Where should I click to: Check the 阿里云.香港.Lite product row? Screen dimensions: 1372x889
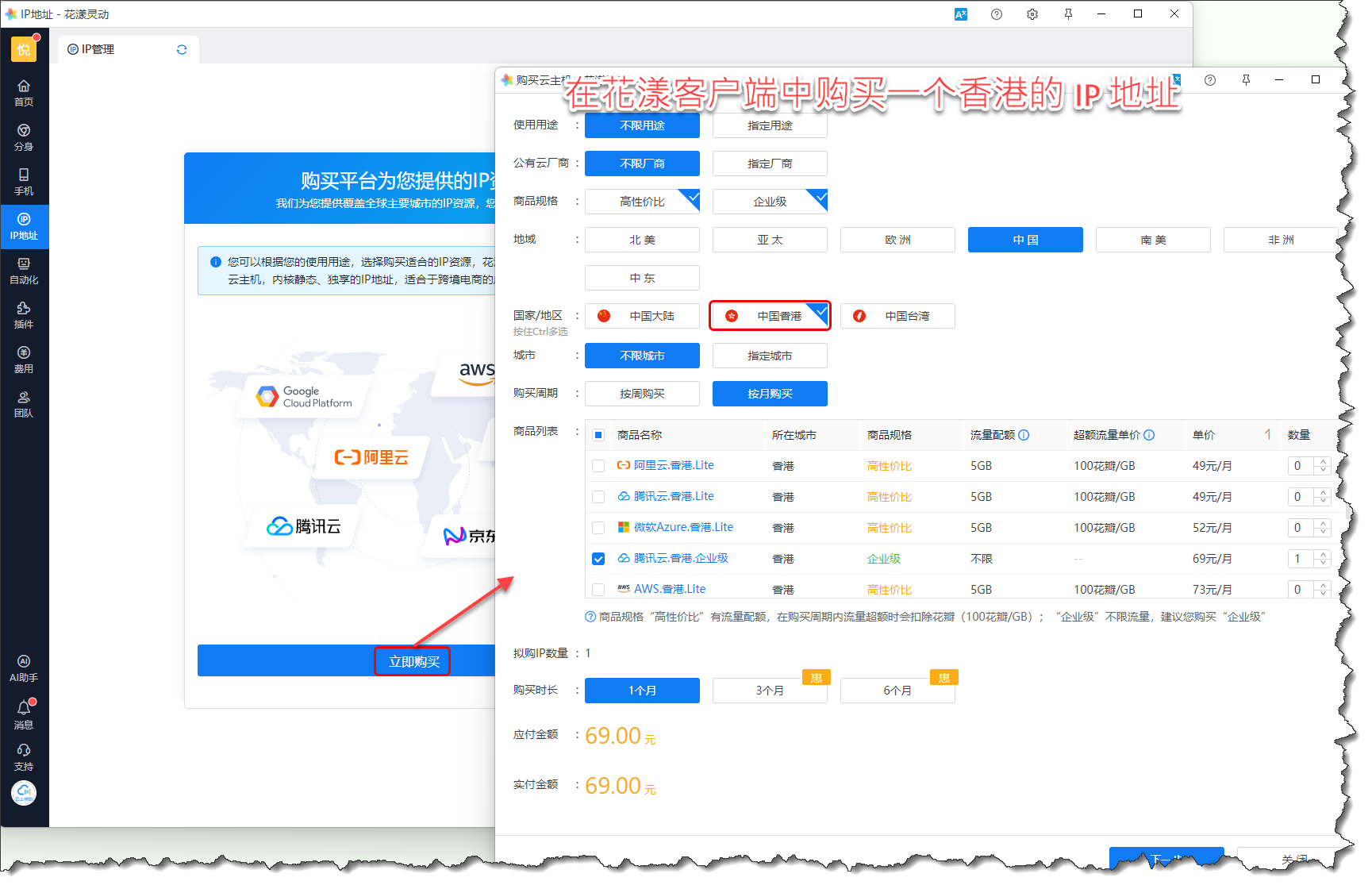[x=598, y=466]
